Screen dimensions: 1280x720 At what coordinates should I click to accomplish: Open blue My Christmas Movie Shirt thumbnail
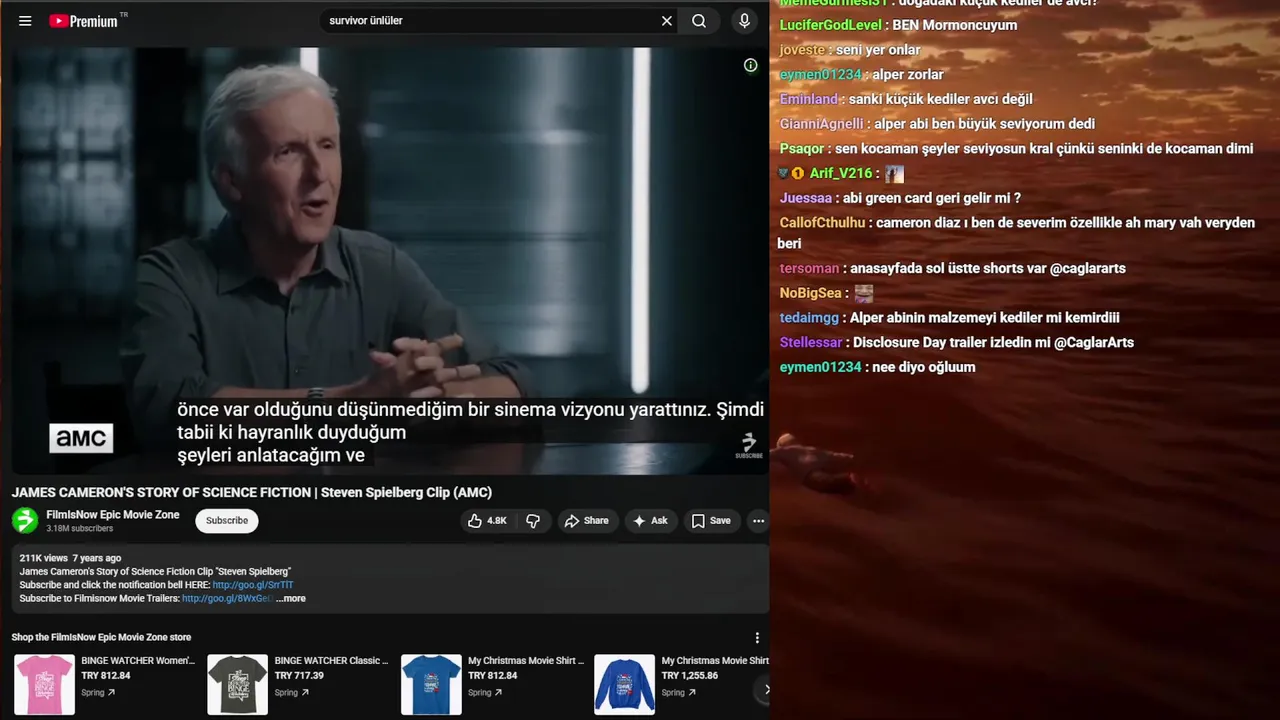click(x=431, y=684)
